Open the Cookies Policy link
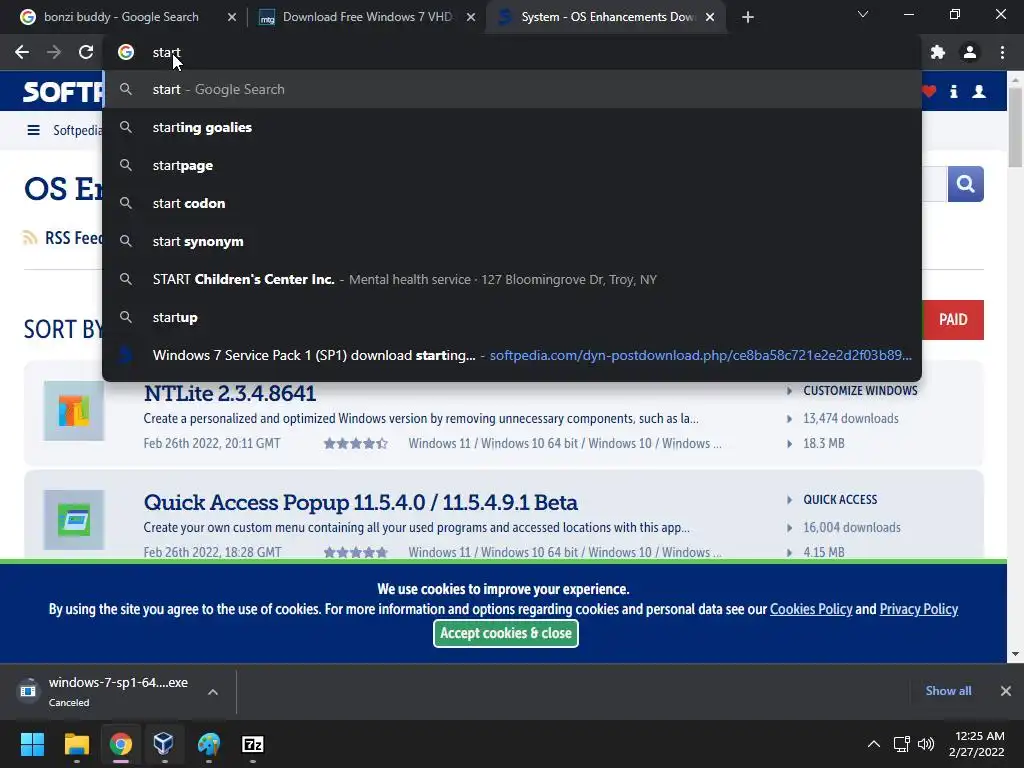 click(811, 609)
